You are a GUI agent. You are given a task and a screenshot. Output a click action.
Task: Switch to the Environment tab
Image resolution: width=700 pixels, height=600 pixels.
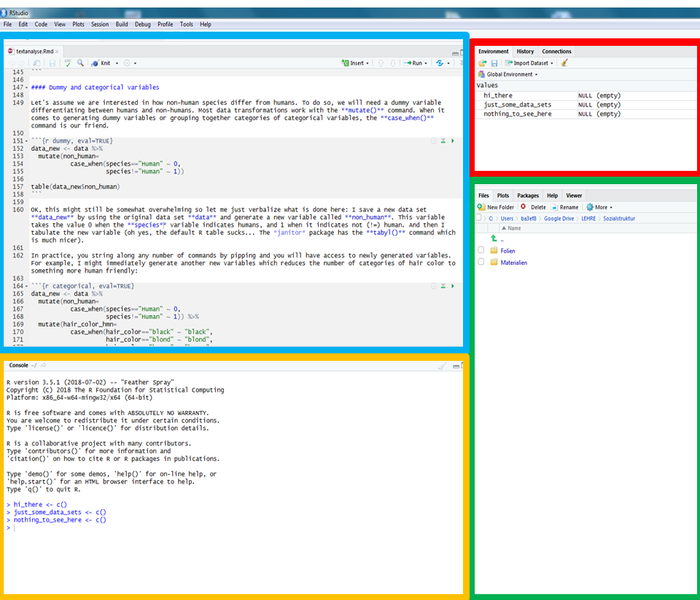click(x=493, y=51)
